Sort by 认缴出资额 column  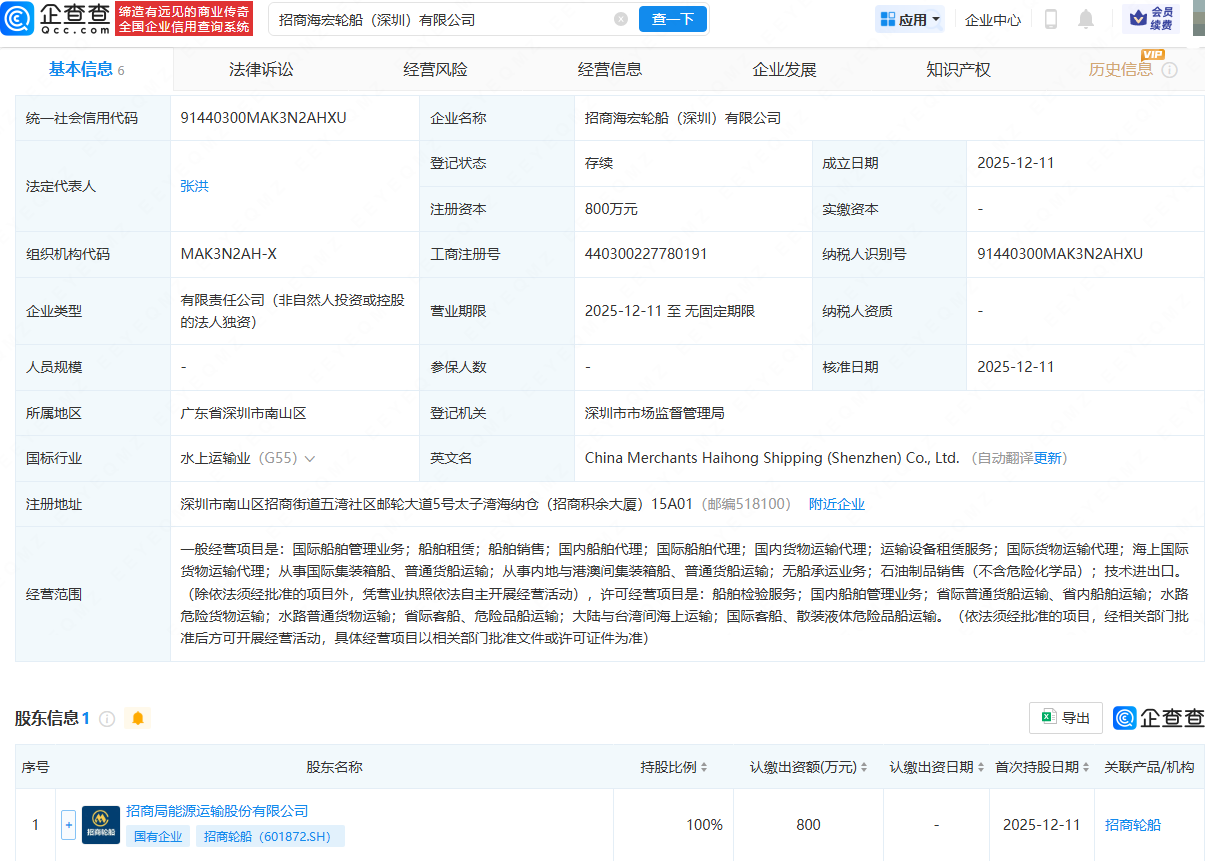[864, 767]
